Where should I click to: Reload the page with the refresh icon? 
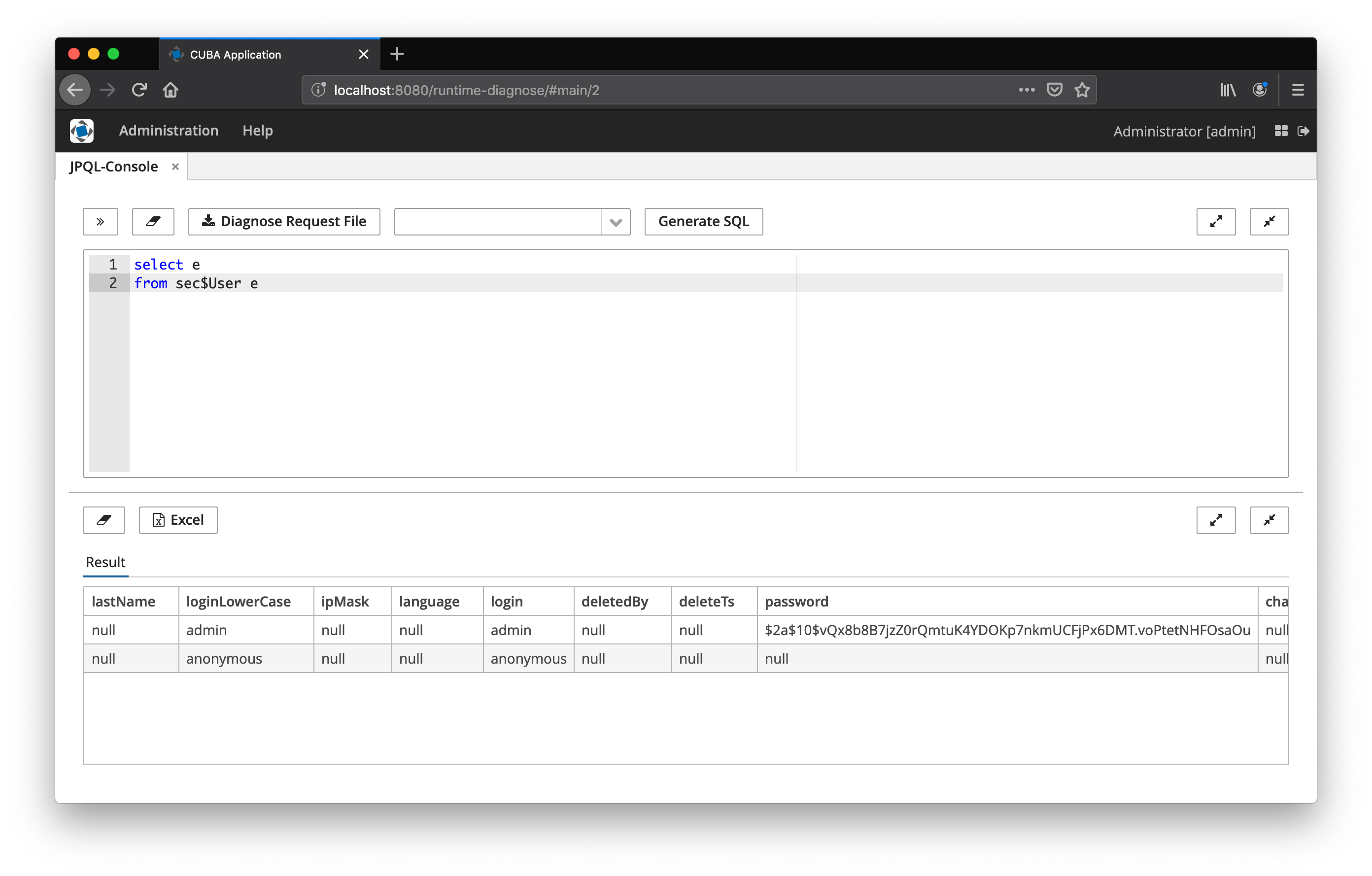click(139, 90)
